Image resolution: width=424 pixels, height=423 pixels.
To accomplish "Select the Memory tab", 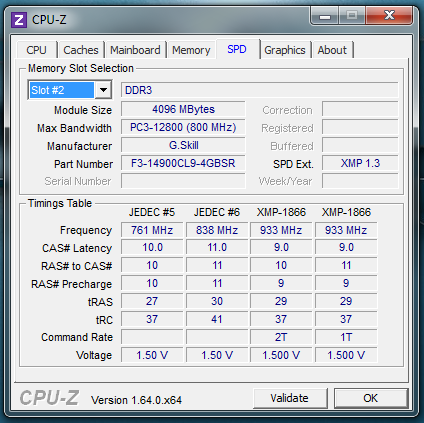I will (191, 50).
